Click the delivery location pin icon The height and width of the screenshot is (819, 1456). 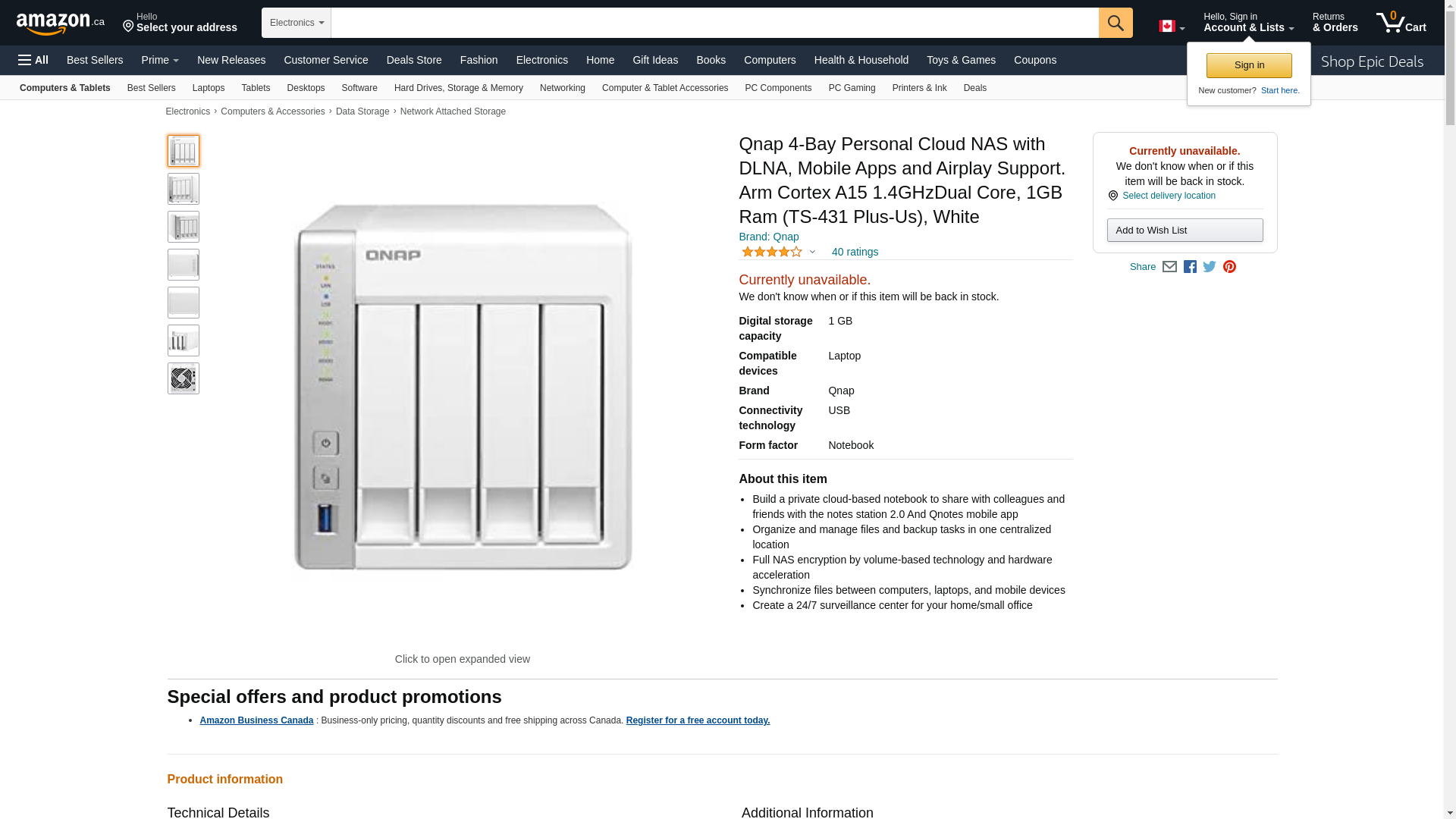pyautogui.click(x=1112, y=196)
